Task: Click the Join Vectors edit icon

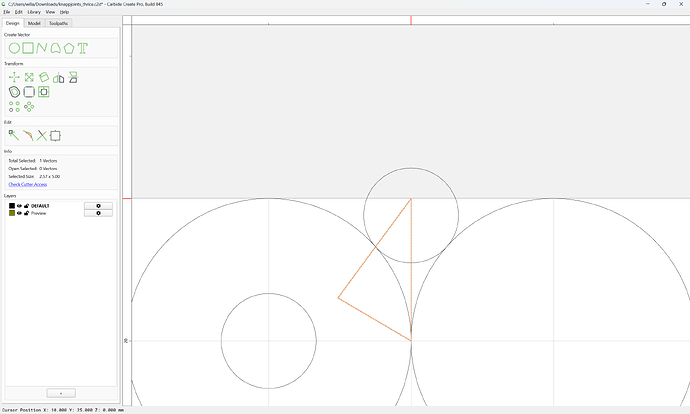Action: coord(28,136)
